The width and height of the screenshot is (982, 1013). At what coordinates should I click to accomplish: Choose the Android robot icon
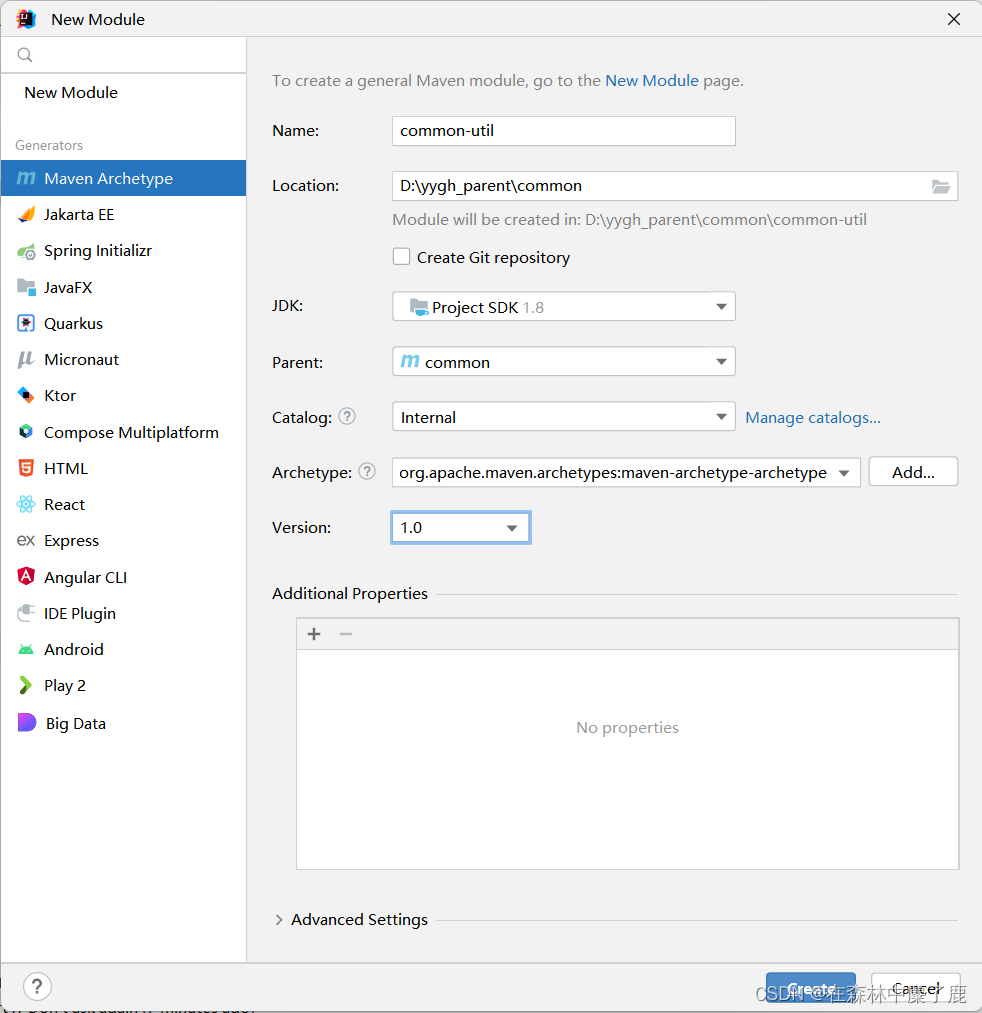[x=26, y=649]
